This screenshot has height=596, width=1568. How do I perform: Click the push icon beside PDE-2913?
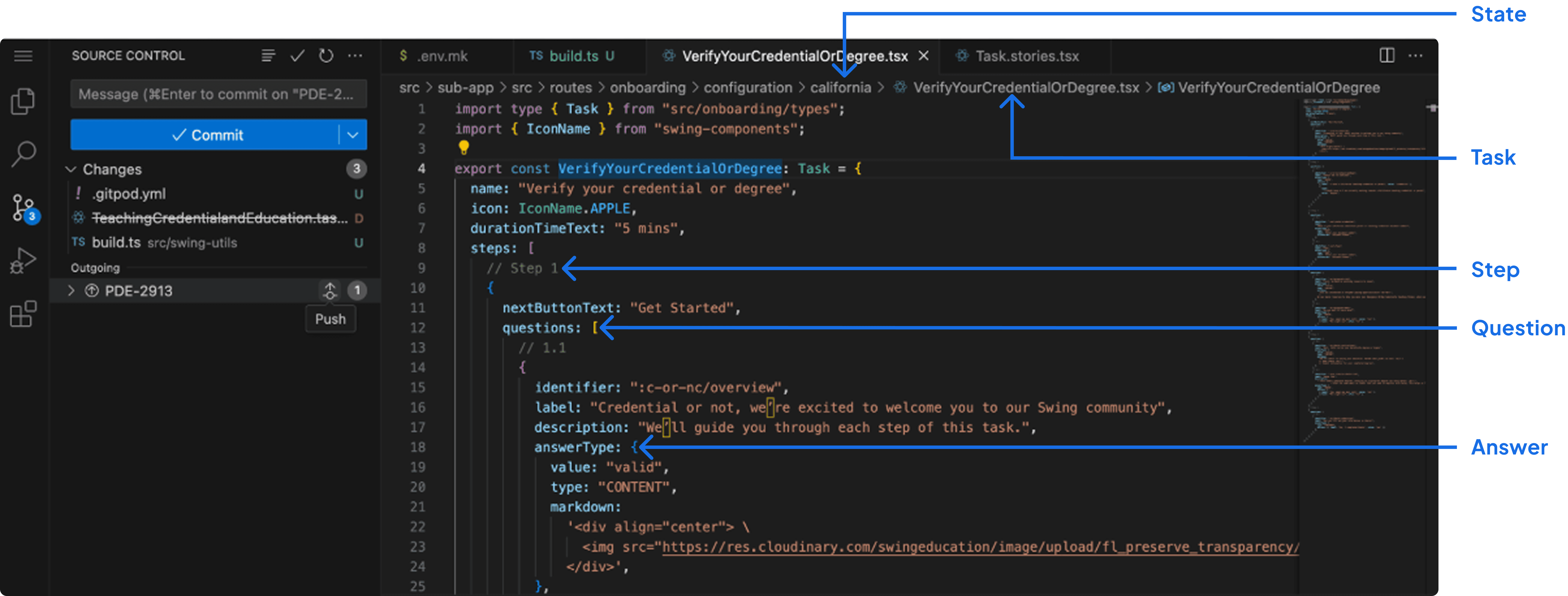(329, 290)
